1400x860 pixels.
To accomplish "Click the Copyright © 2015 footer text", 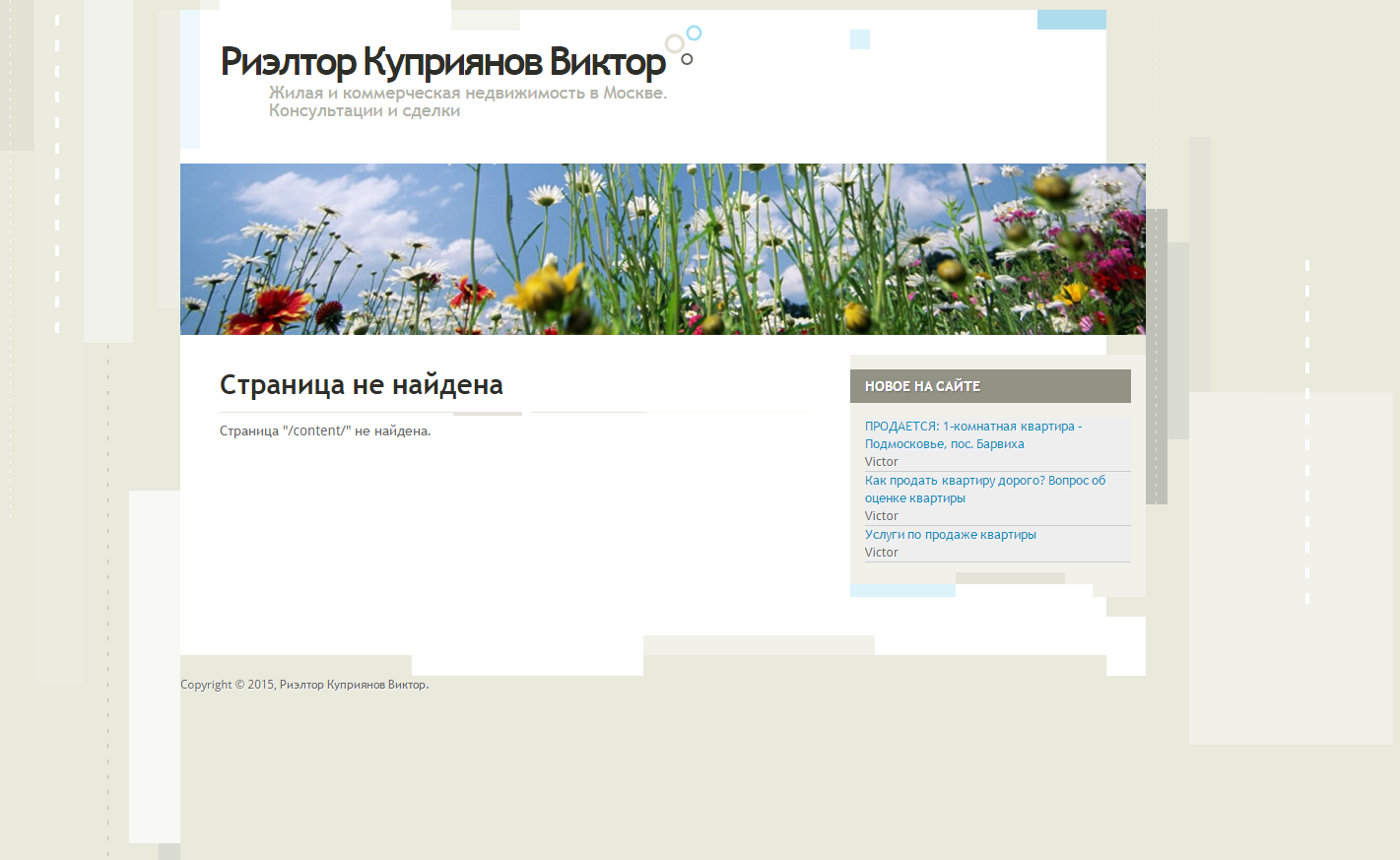I will [304, 685].
